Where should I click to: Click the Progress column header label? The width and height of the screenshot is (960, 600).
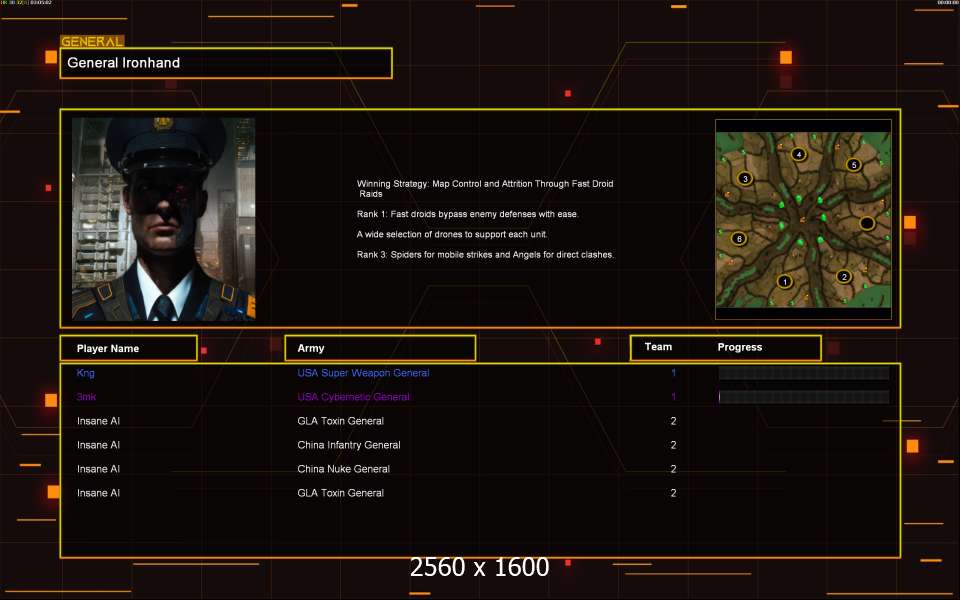pos(740,347)
